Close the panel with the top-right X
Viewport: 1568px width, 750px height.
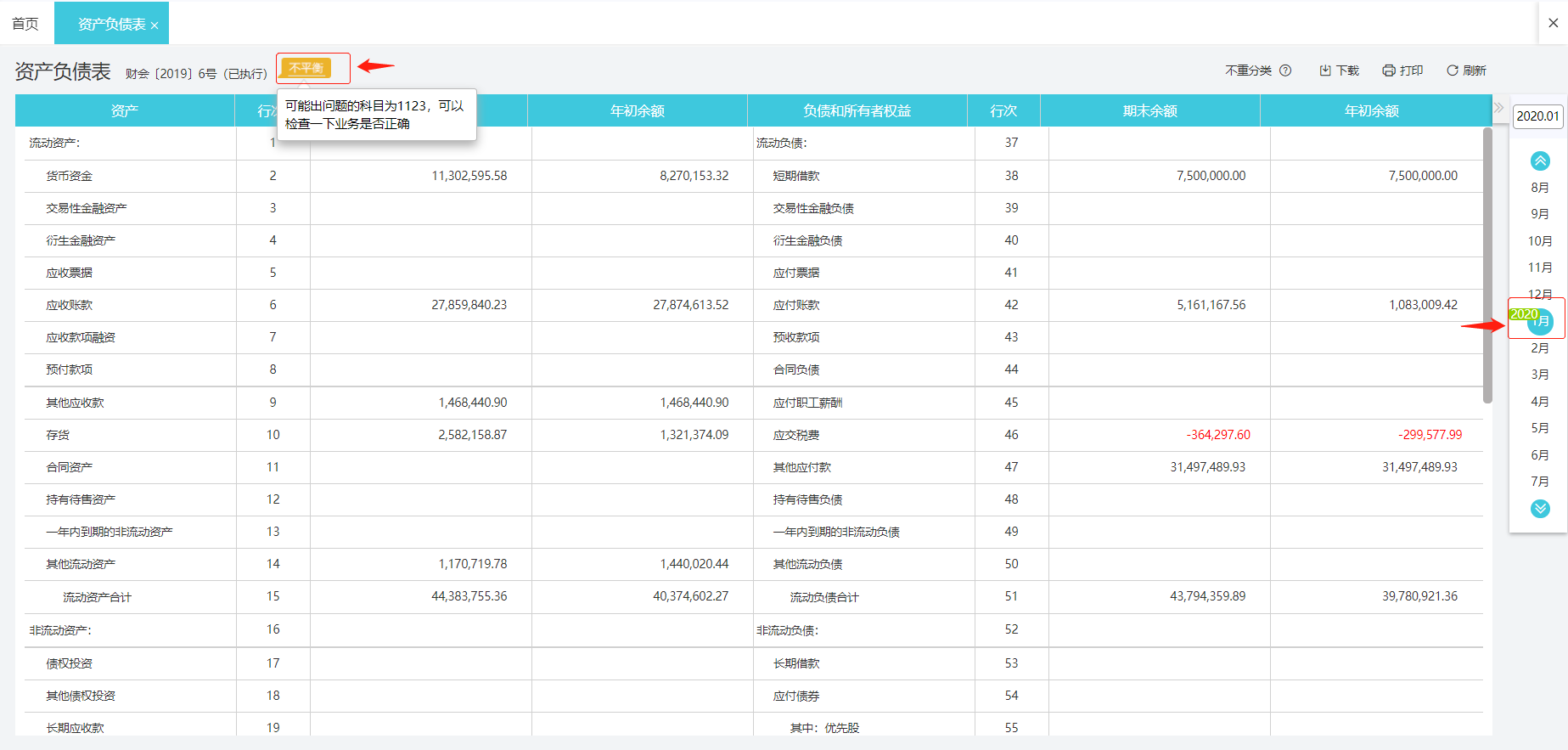tap(1553, 23)
